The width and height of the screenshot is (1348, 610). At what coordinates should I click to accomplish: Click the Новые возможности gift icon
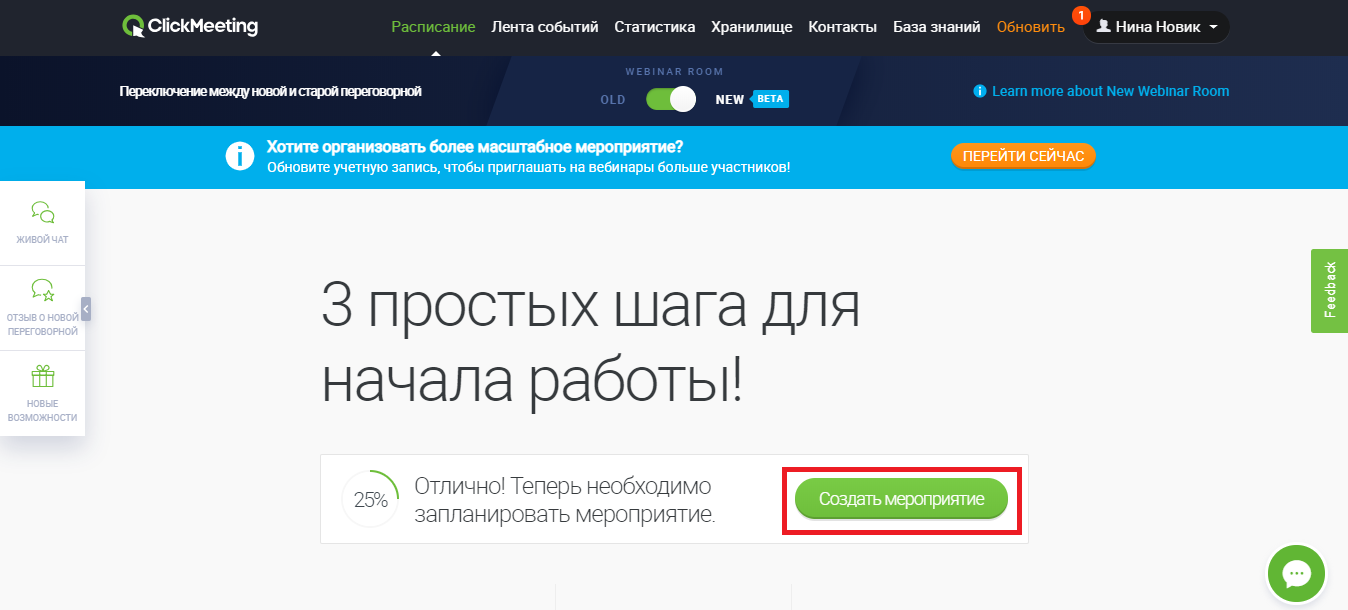(42, 377)
